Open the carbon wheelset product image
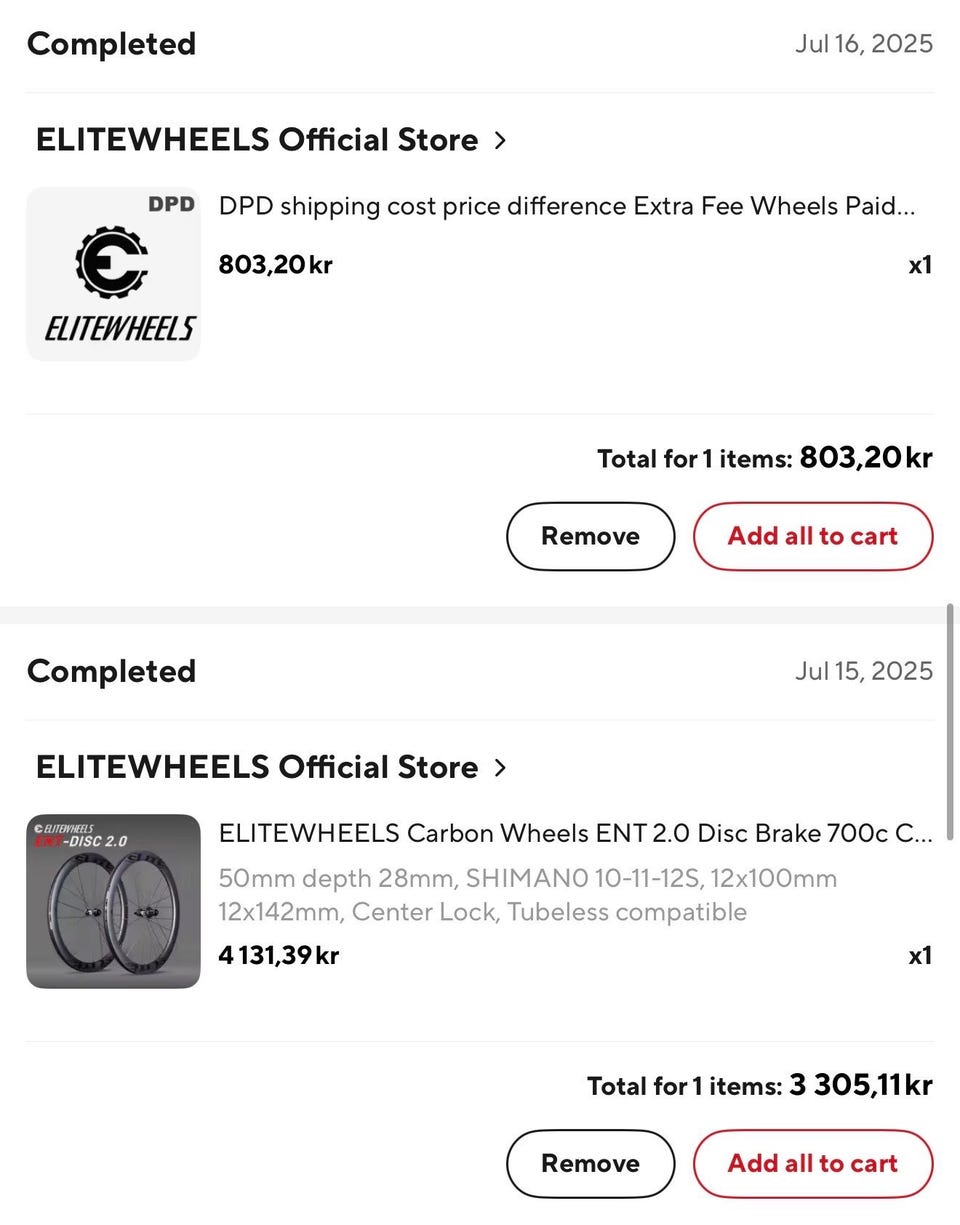Screen dimensions: 960x1225 pyautogui.click(x=113, y=901)
